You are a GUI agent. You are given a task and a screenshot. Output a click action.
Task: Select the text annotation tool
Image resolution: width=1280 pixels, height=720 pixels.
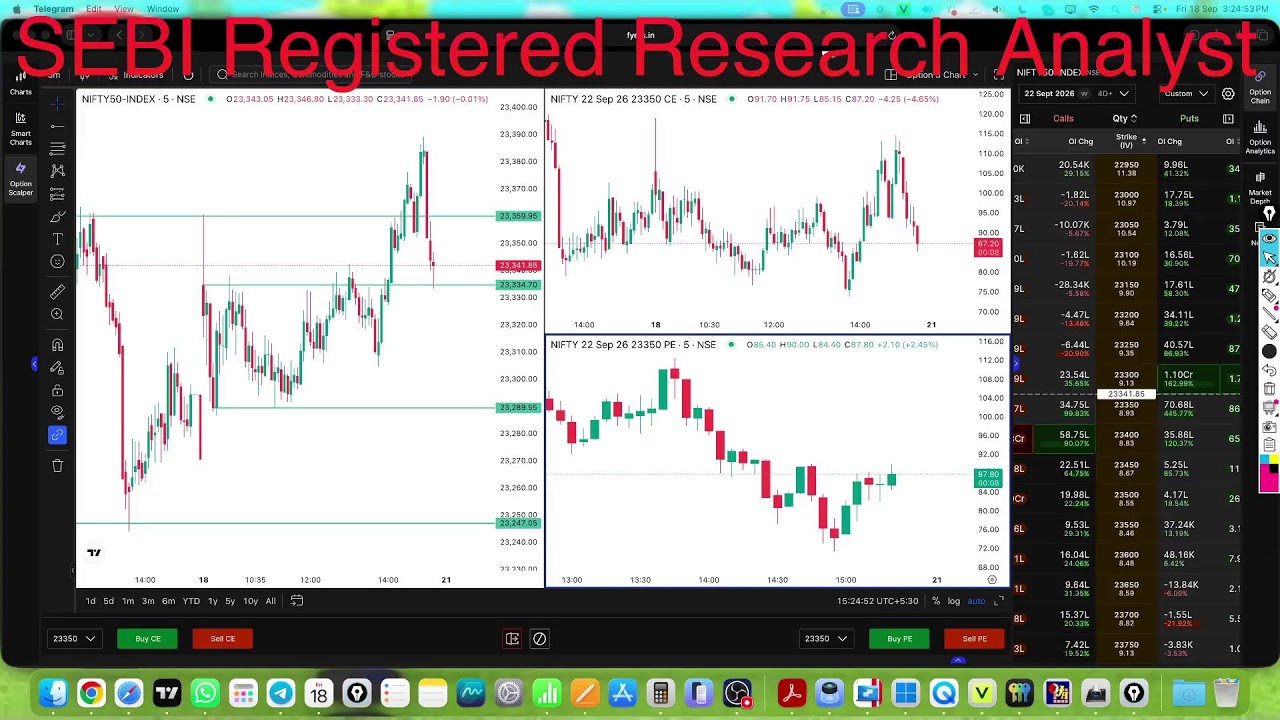pos(57,239)
